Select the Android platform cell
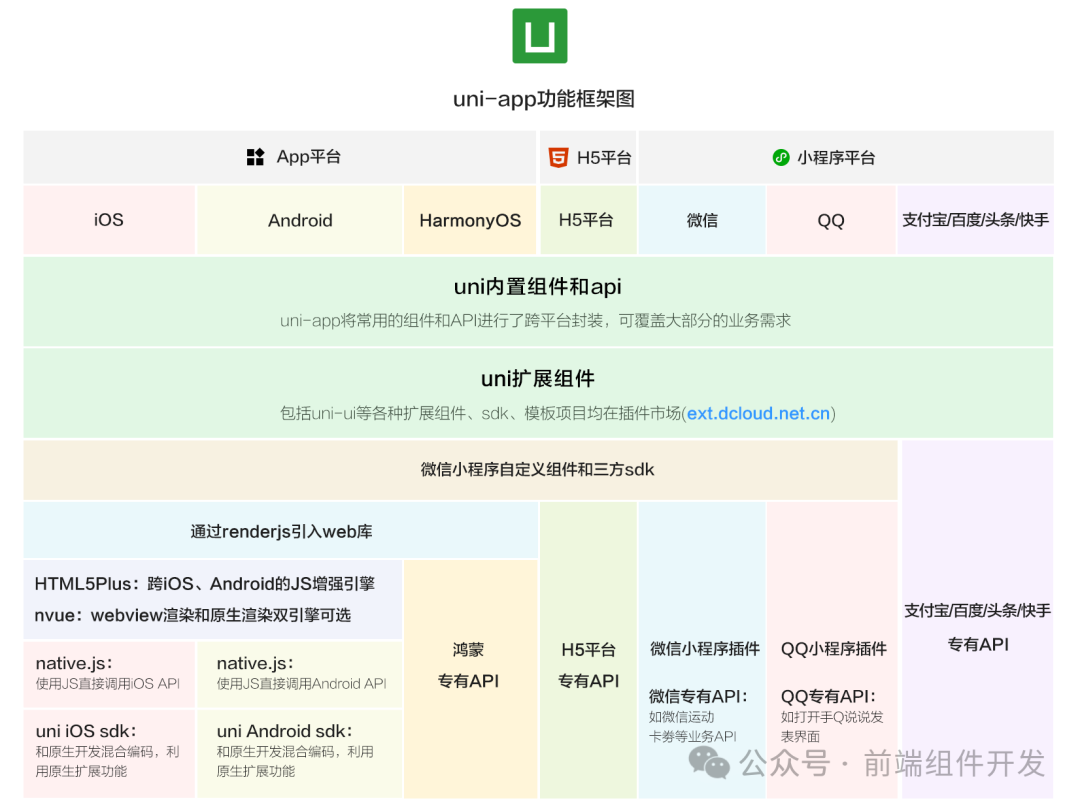This screenshot has width=1080, height=807. pyautogui.click(x=299, y=220)
